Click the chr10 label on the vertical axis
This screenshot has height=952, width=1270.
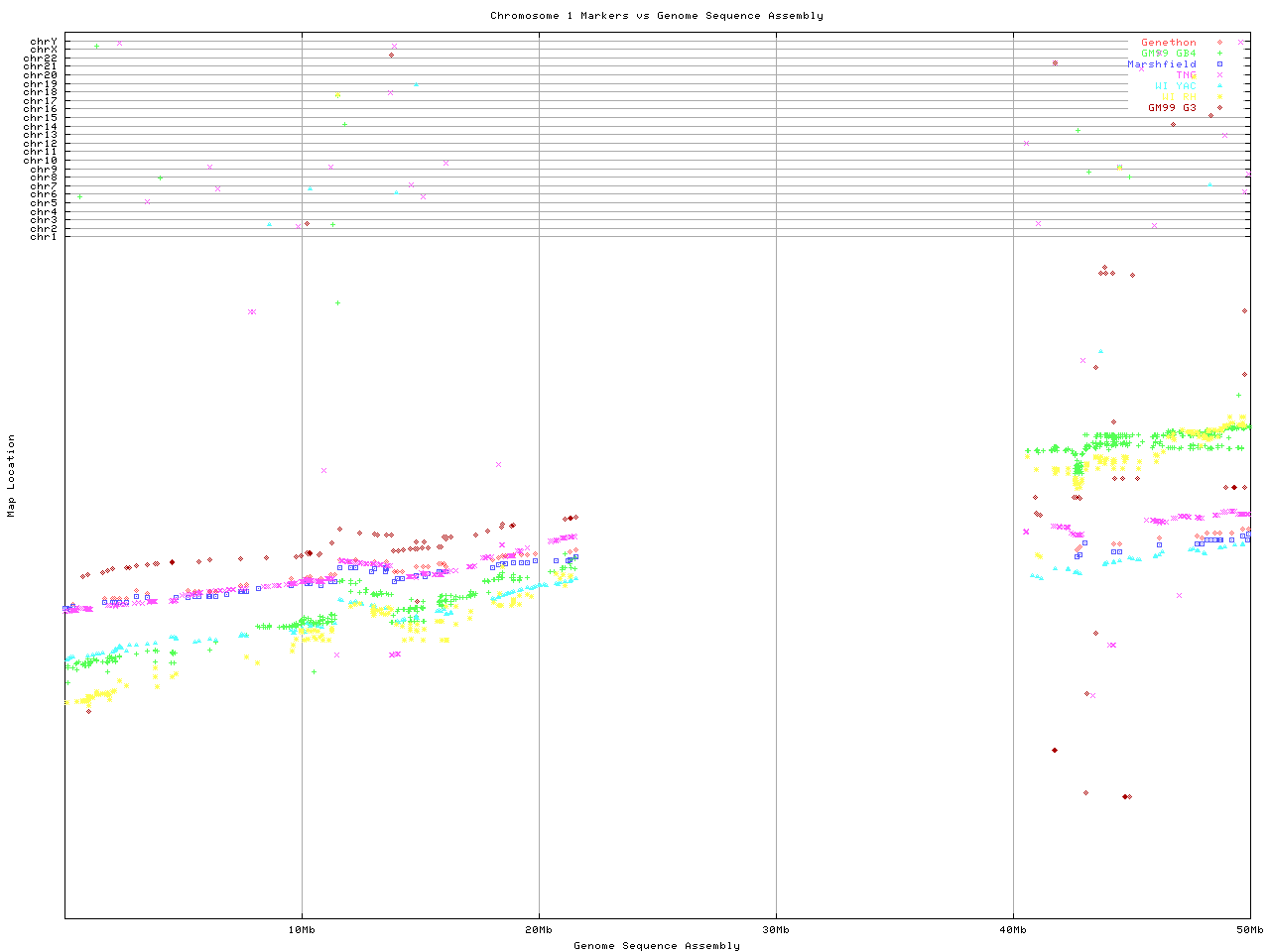click(41, 161)
